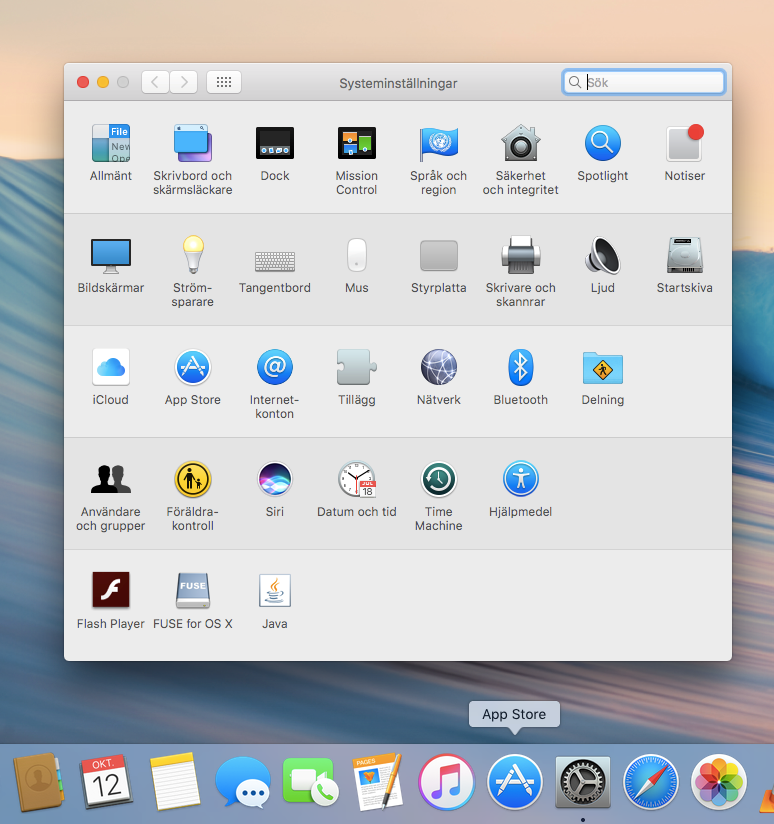774x824 pixels.
Task: Open Contacts from the Dock
Action: pyautogui.click(x=38, y=781)
